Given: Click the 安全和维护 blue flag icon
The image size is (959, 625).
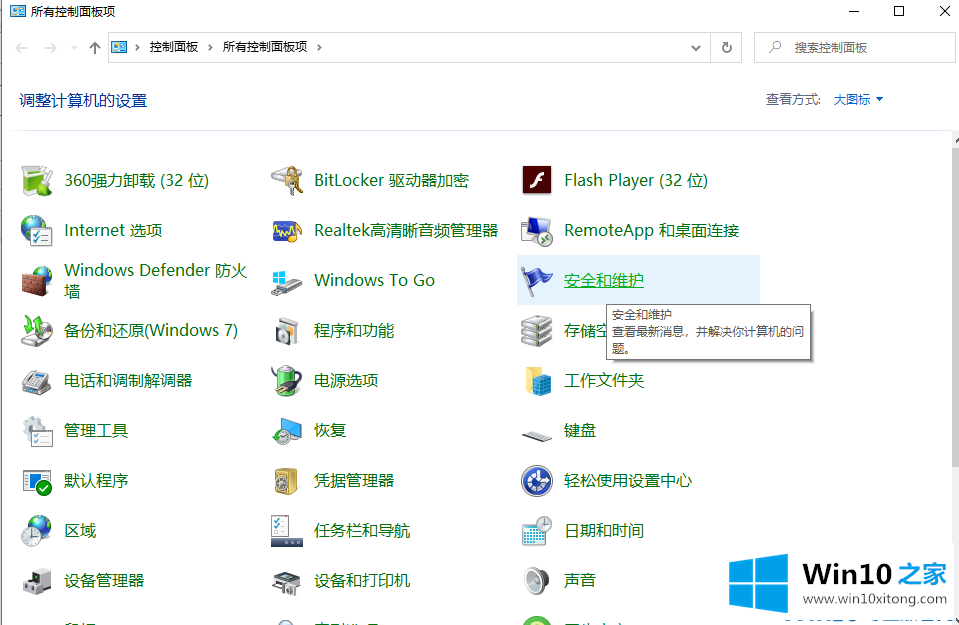Looking at the screenshot, I should tap(537, 281).
